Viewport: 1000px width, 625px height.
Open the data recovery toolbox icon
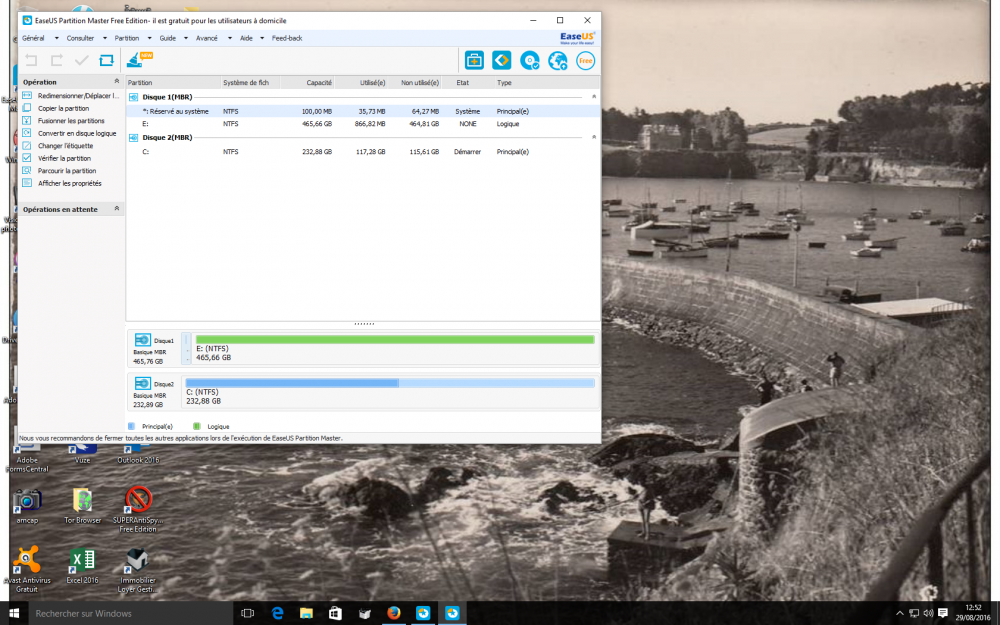click(x=474, y=60)
